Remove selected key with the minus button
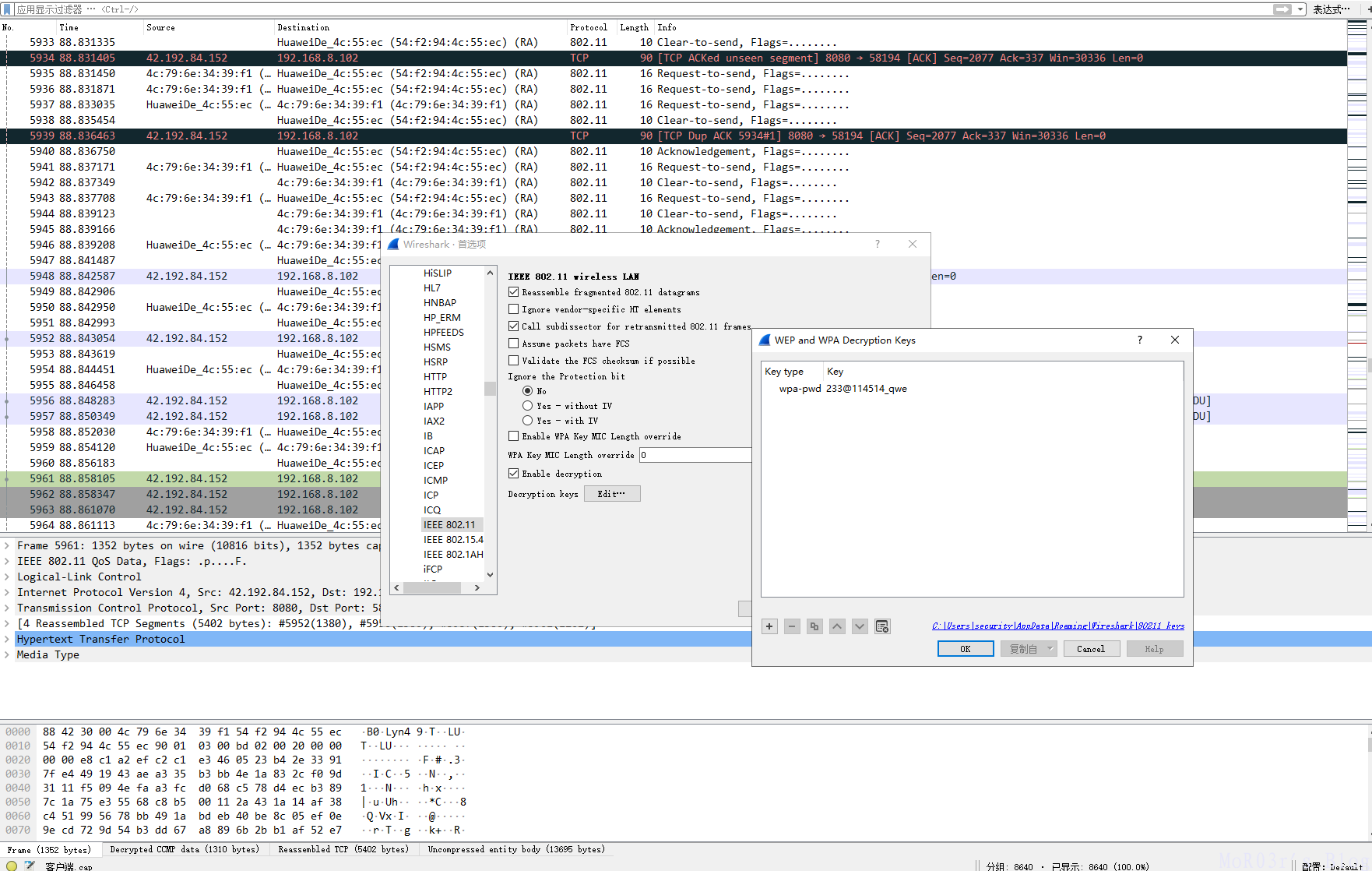This screenshot has height=871, width=1372. coord(792,626)
